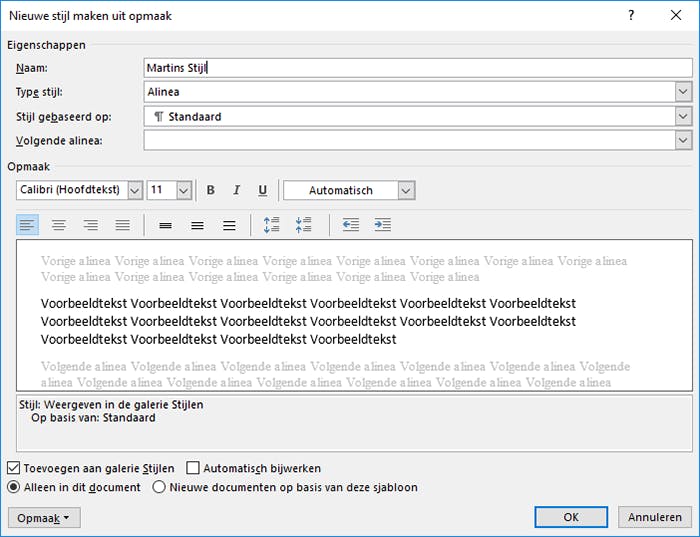The width and height of the screenshot is (700, 537).
Task: Toggle Underline formatting
Action: (263, 190)
